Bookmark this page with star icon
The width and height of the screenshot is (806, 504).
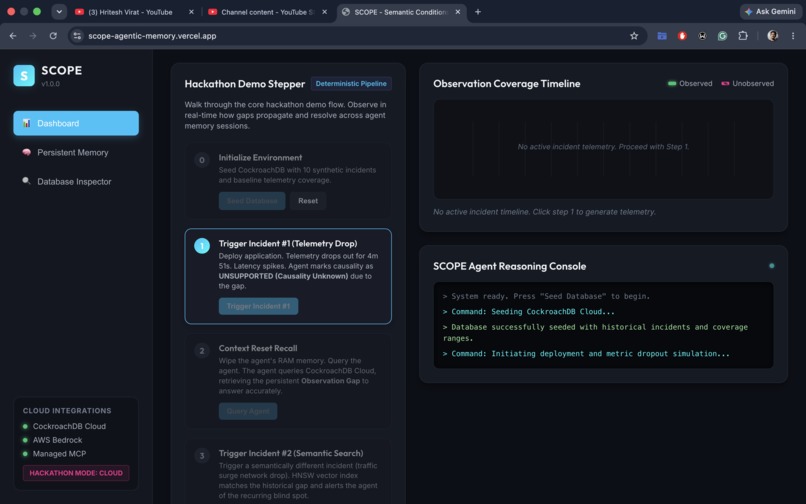coord(634,36)
